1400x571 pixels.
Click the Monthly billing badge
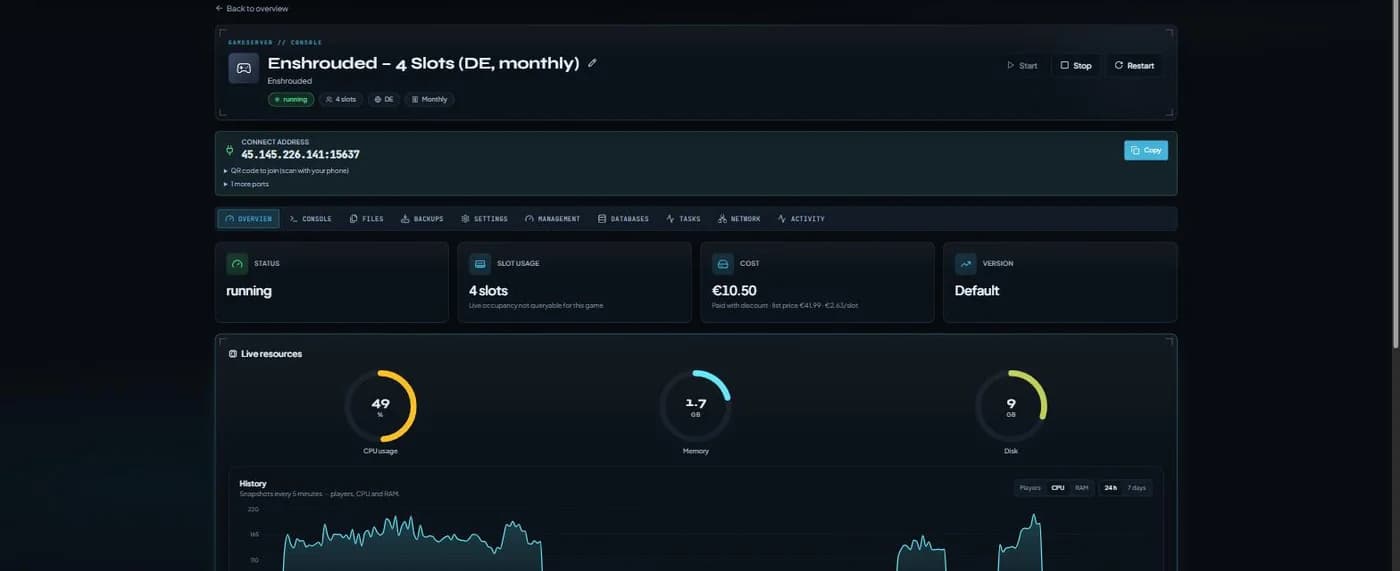point(430,100)
